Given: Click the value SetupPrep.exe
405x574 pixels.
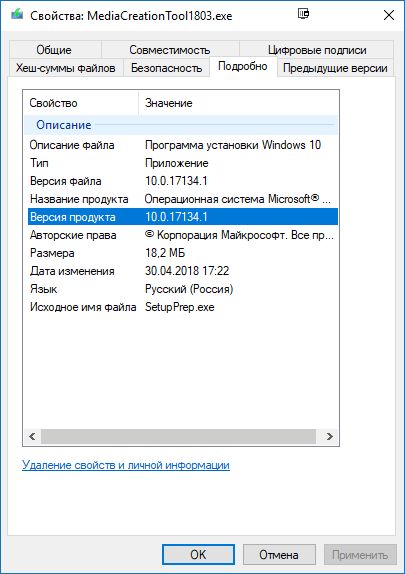Looking at the screenshot, I should coord(179,307).
